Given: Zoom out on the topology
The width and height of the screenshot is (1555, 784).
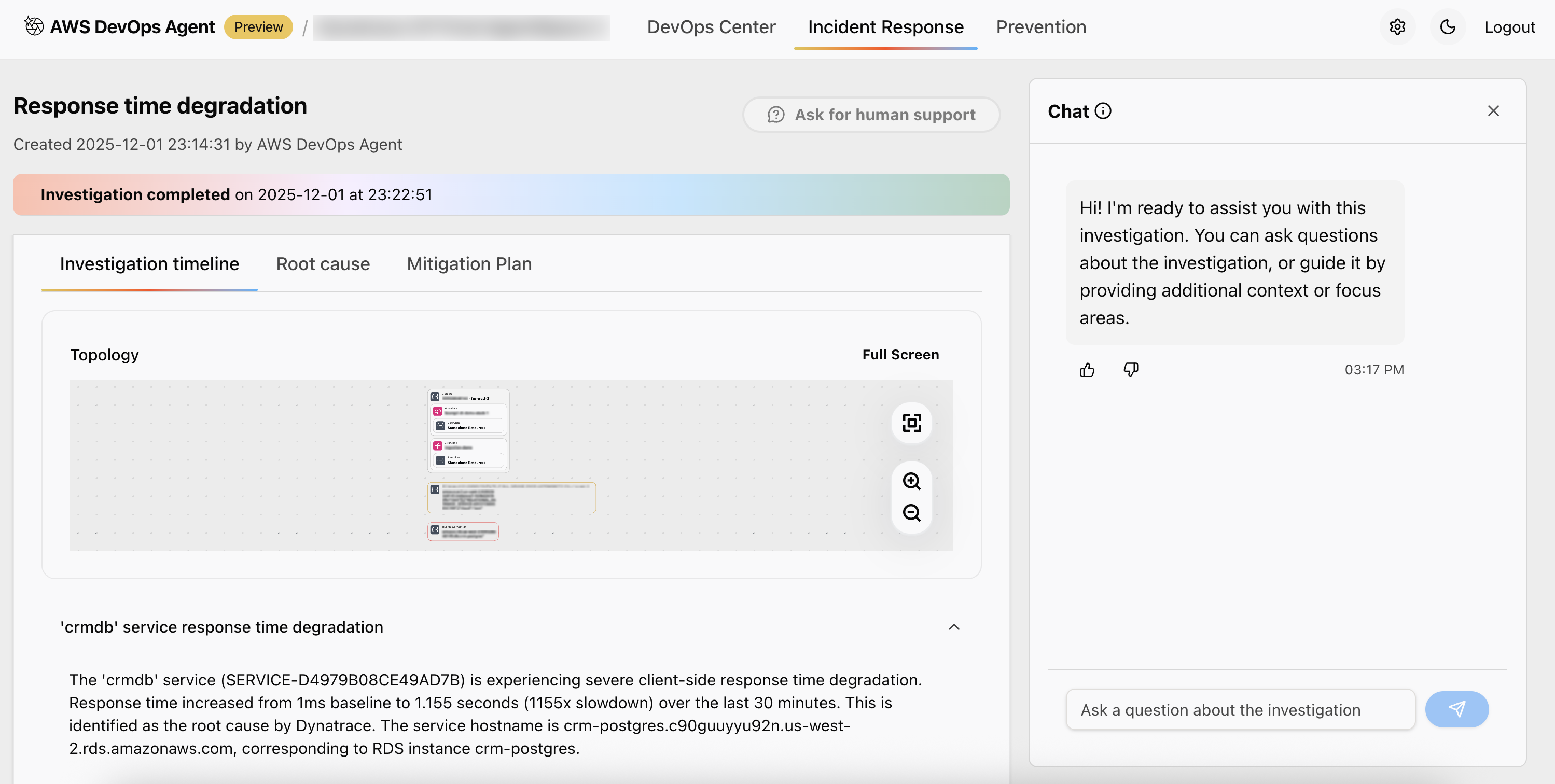Looking at the screenshot, I should coord(911,513).
